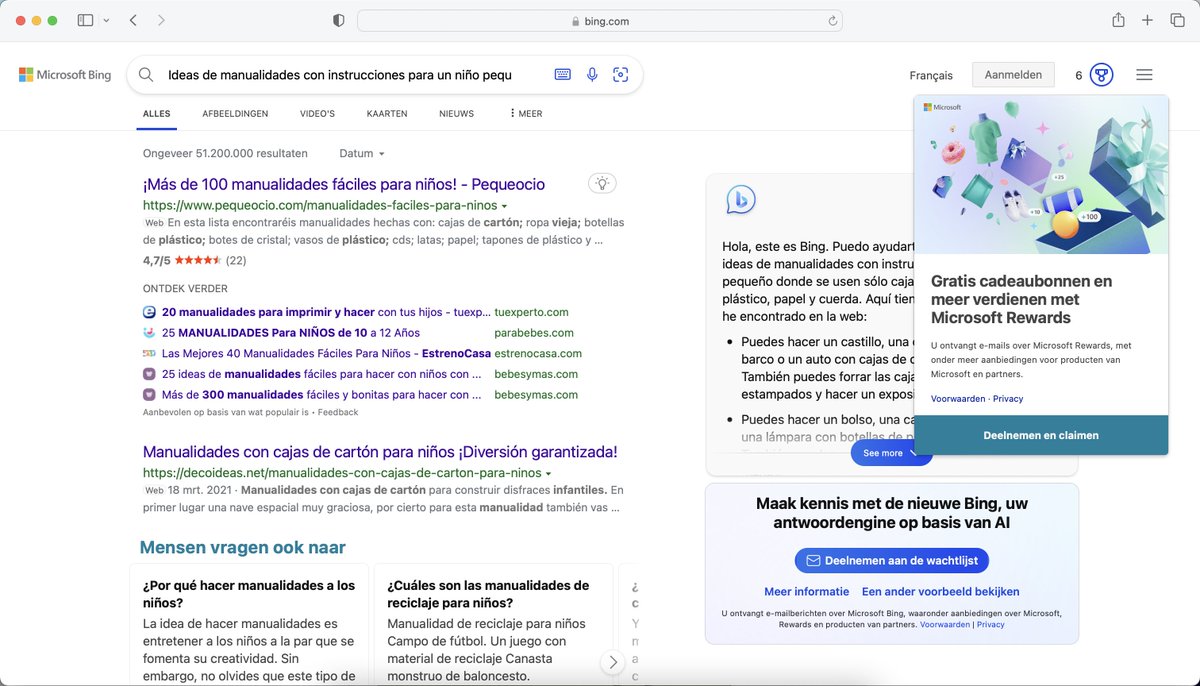1200x686 pixels.
Task: Expand dropdown arrow next to pequeocio.com URL
Action: click(504, 206)
